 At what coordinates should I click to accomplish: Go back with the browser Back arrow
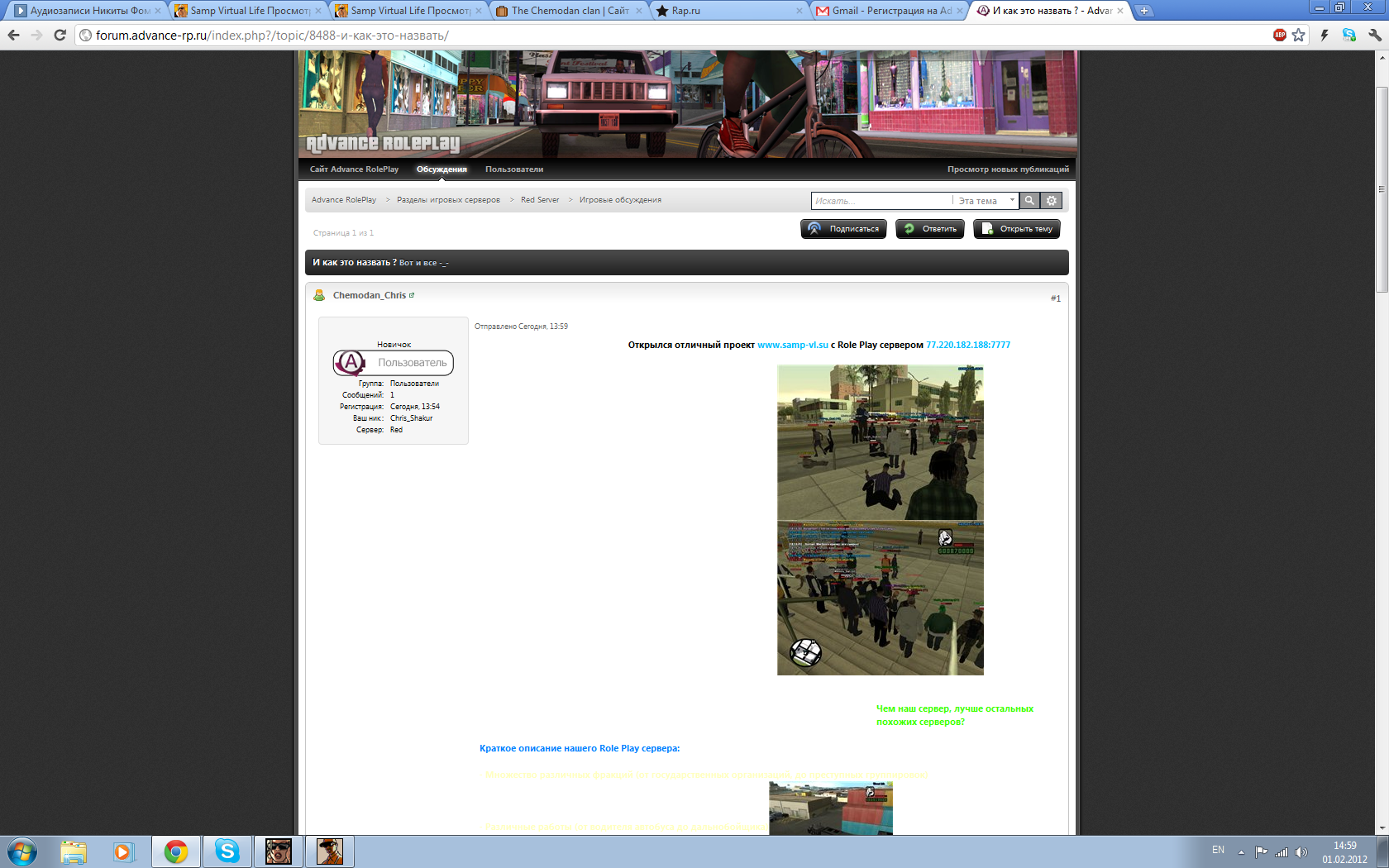[x=13, y=35]
